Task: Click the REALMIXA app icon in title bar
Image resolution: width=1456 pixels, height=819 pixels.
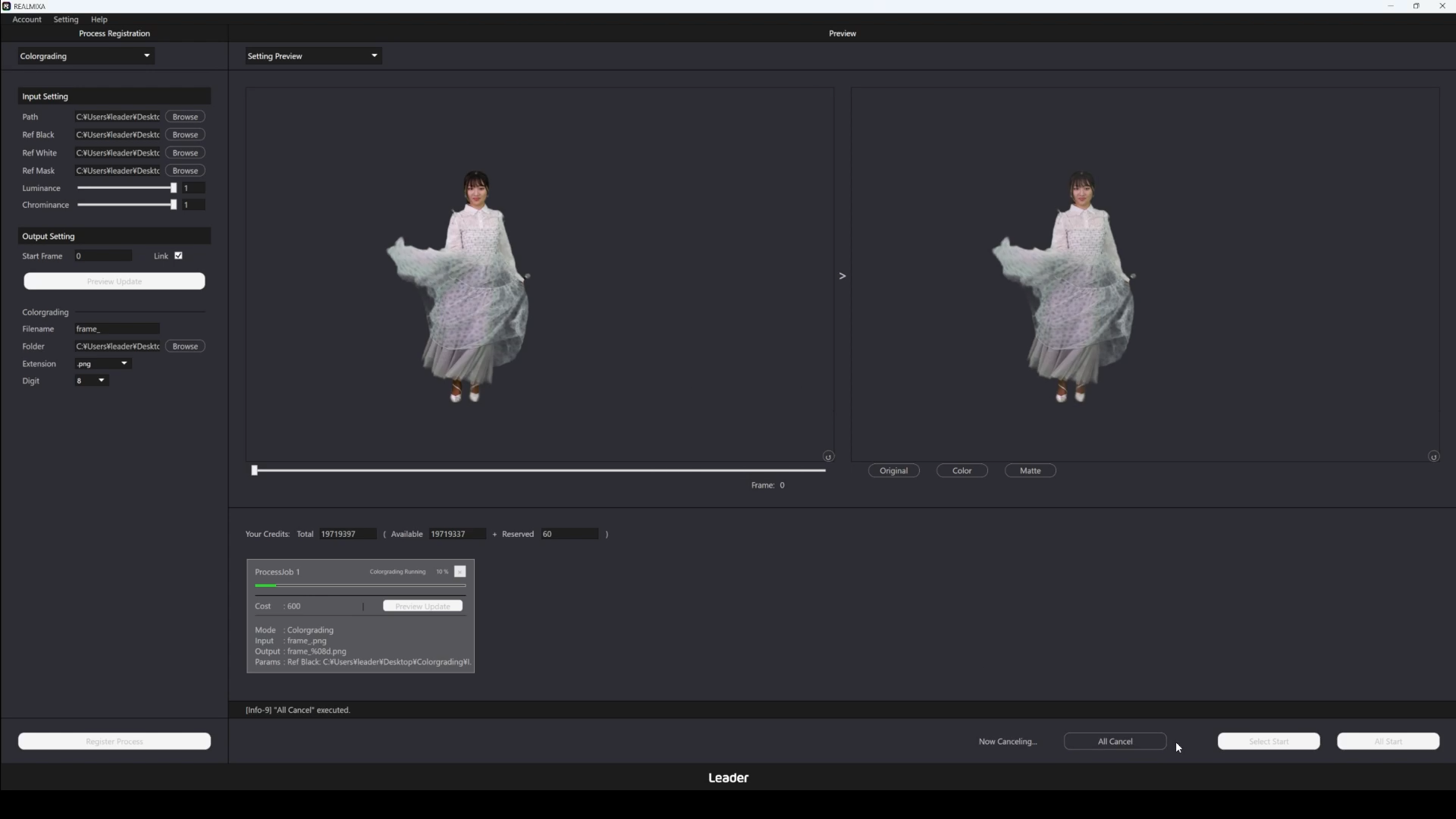Action: [x=7, y=6]
